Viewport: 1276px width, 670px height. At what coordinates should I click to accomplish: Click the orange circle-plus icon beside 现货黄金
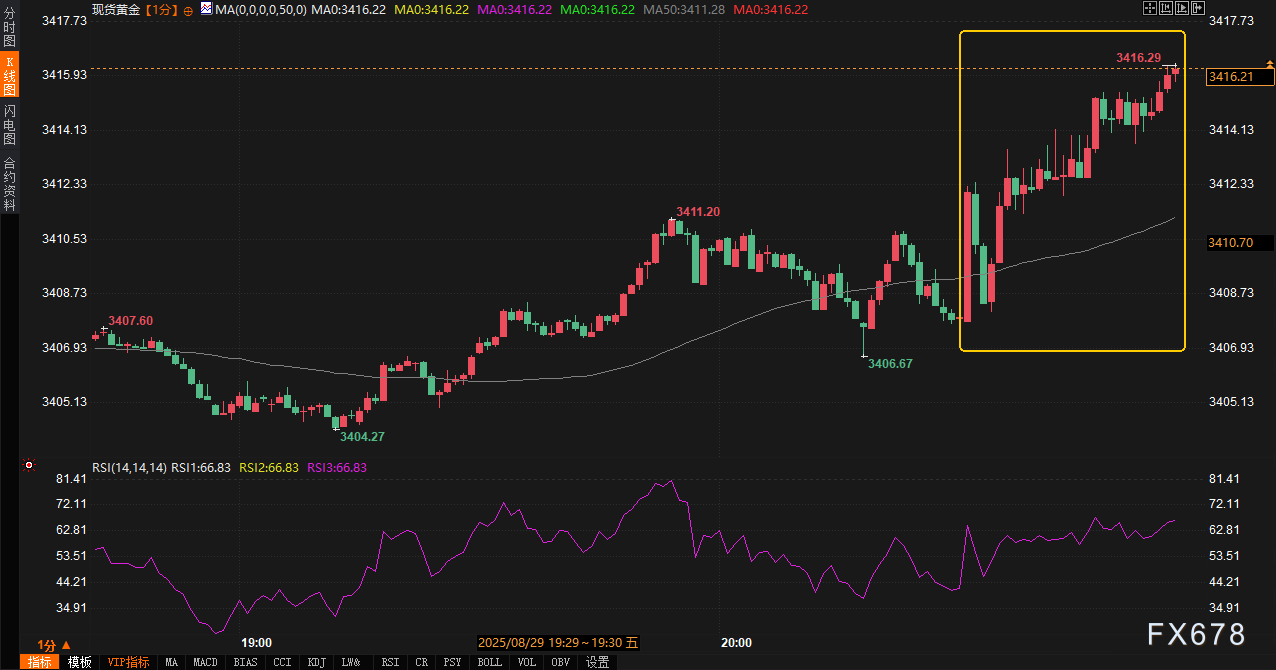coord(187,9)
